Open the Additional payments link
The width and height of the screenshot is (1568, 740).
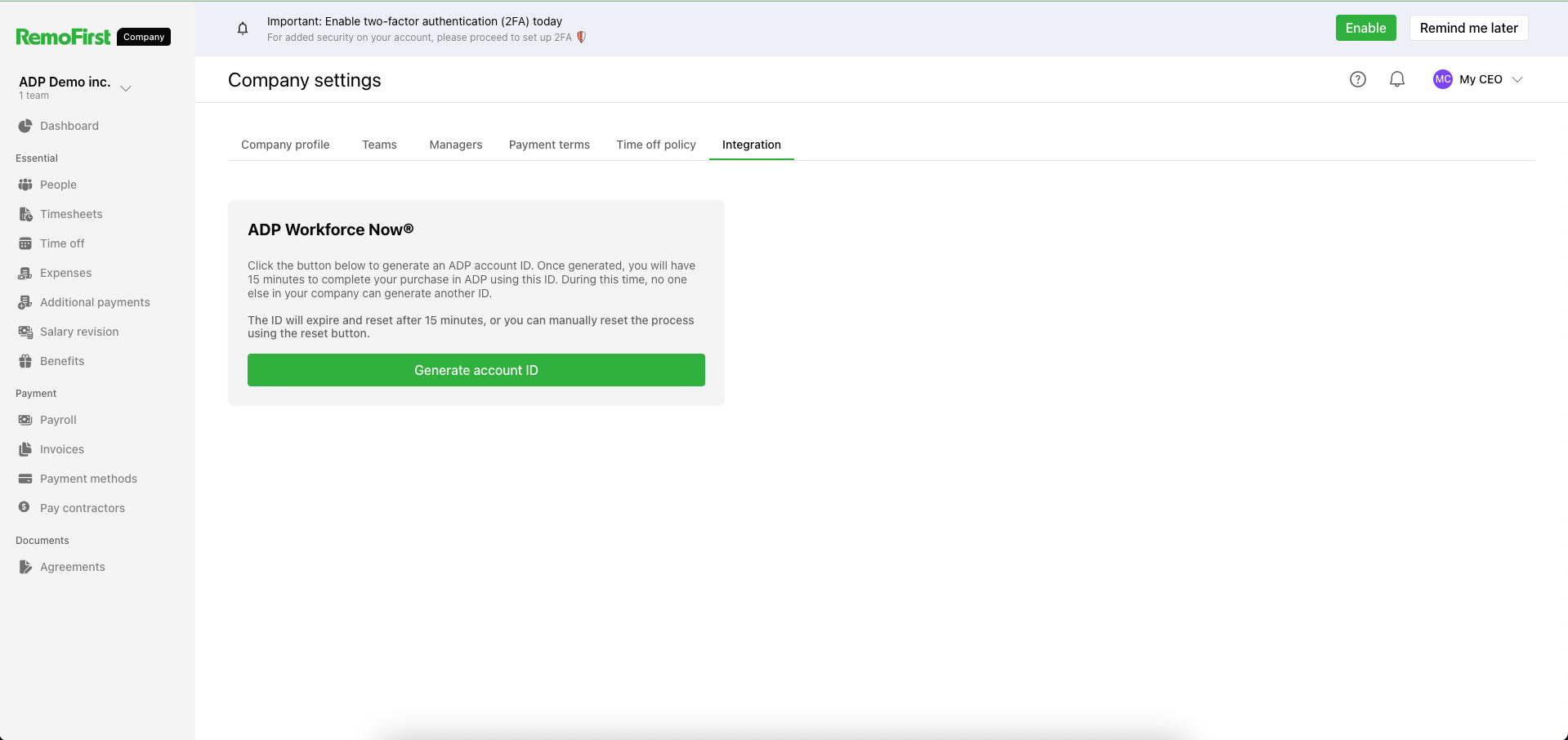(x=95, y=302)
